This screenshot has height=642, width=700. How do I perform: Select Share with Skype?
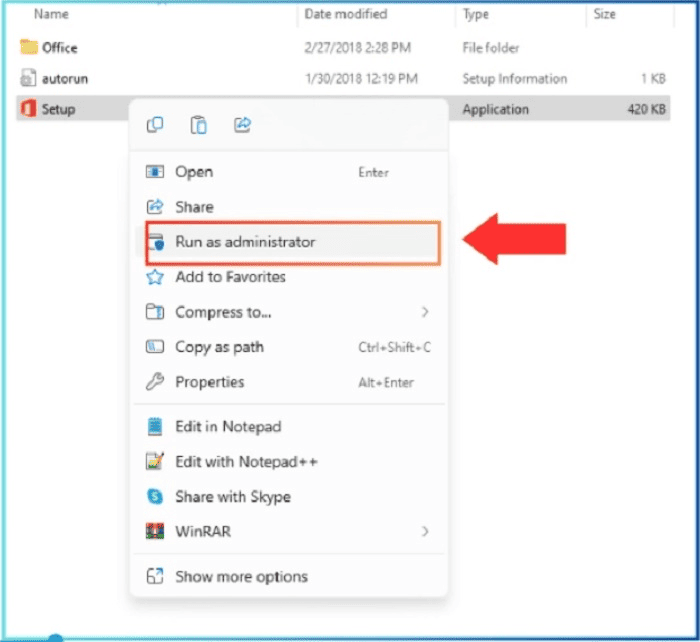click(x=232, y=496)
